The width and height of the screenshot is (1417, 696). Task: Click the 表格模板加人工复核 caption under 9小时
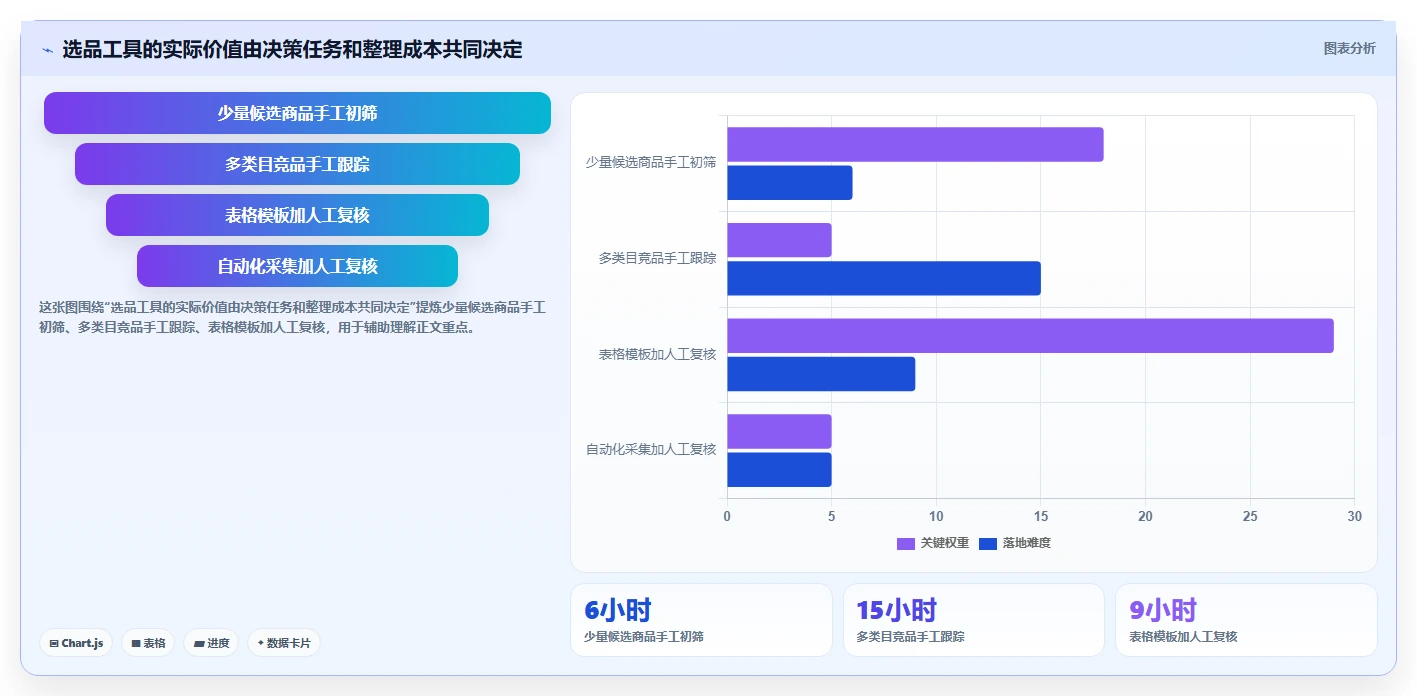coord(1183,637)
